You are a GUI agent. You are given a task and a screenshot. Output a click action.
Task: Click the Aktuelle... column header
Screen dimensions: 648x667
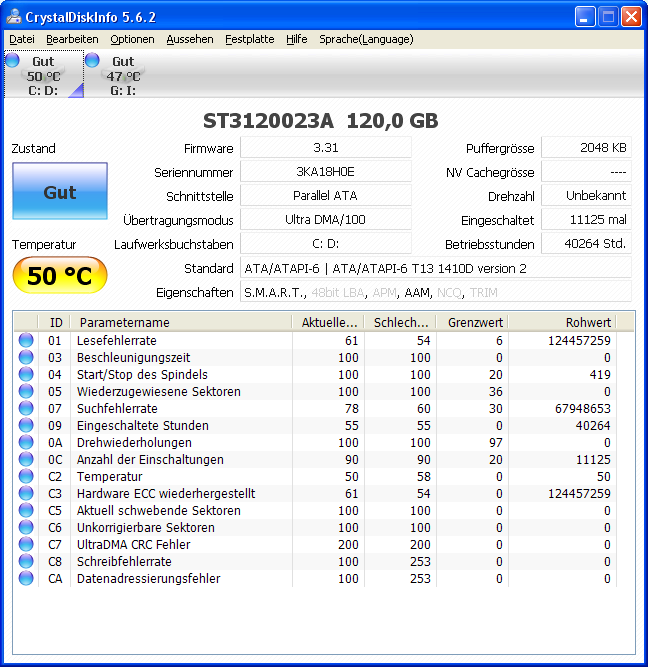click(x=328, y=322)
